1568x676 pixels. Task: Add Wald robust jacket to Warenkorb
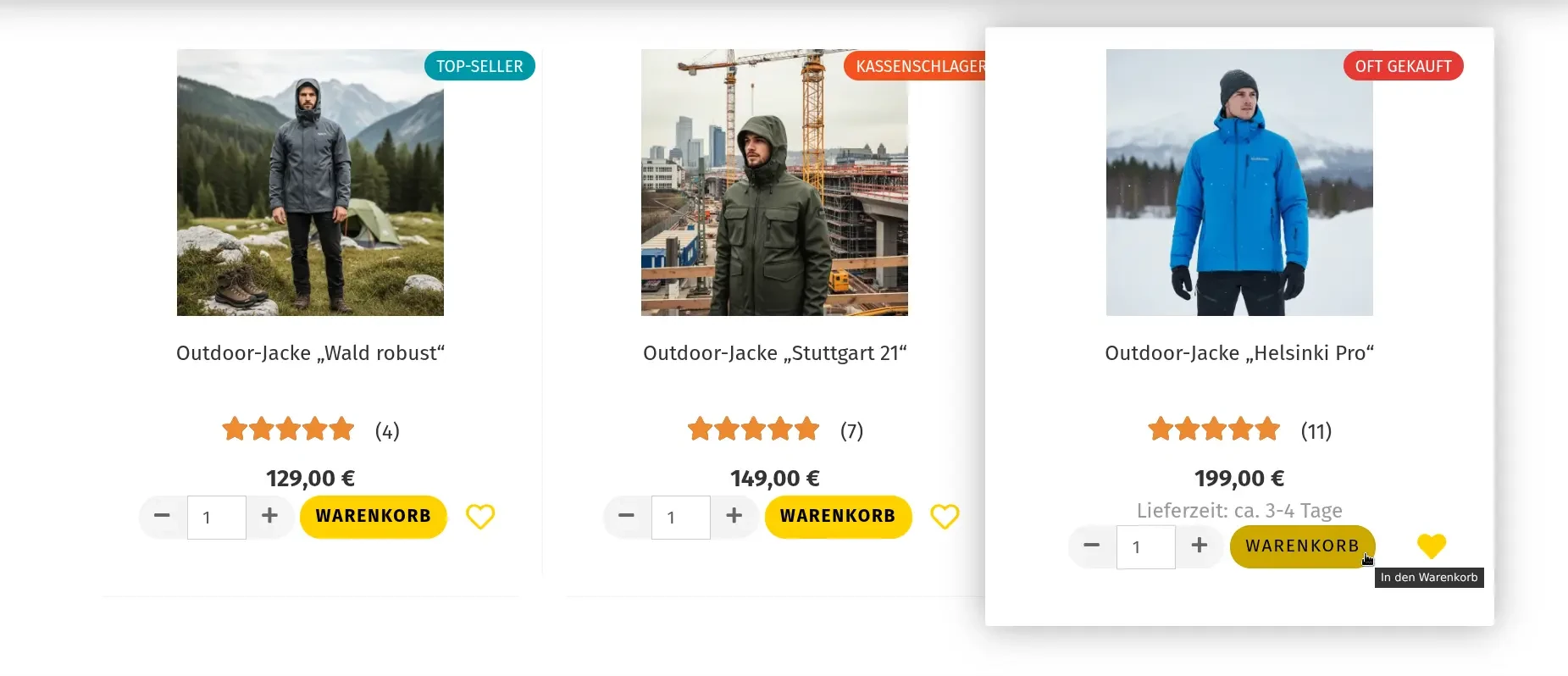click(374, 517)
